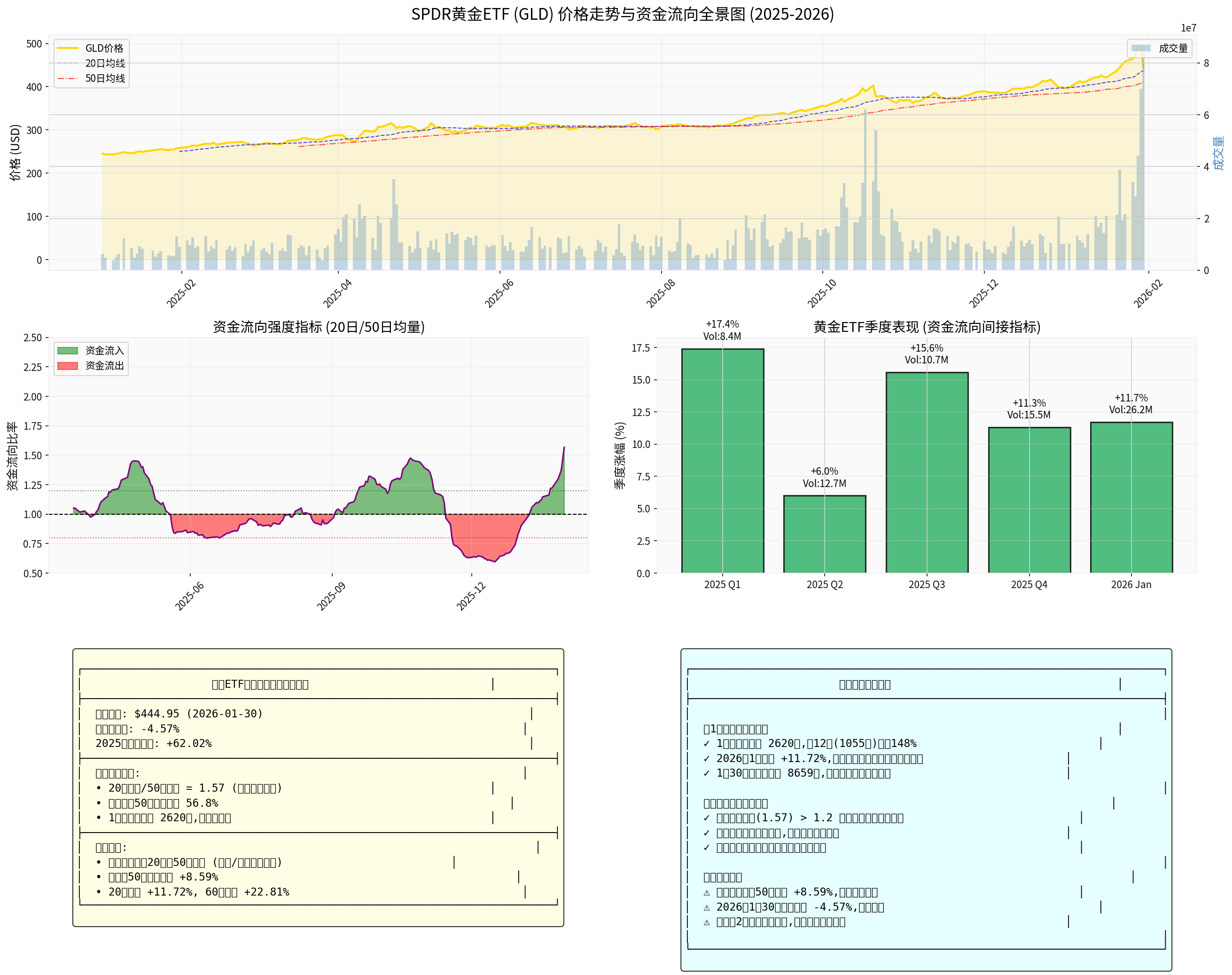
Task: Click the red 资金流出 legend swatch
Action: [67, 365]
